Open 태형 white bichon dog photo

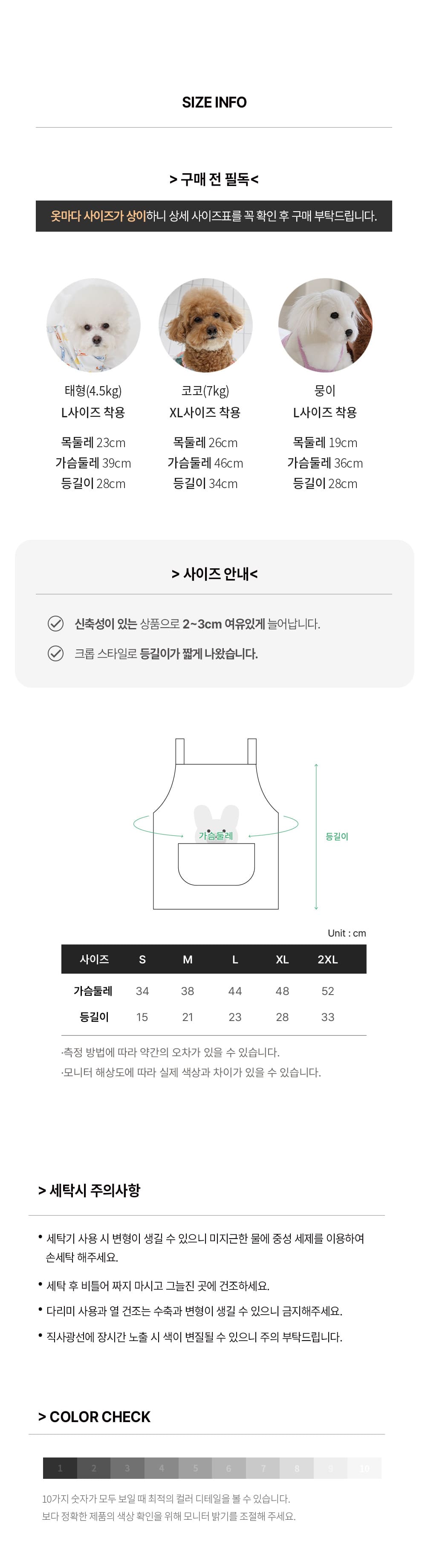click(94, 325)
